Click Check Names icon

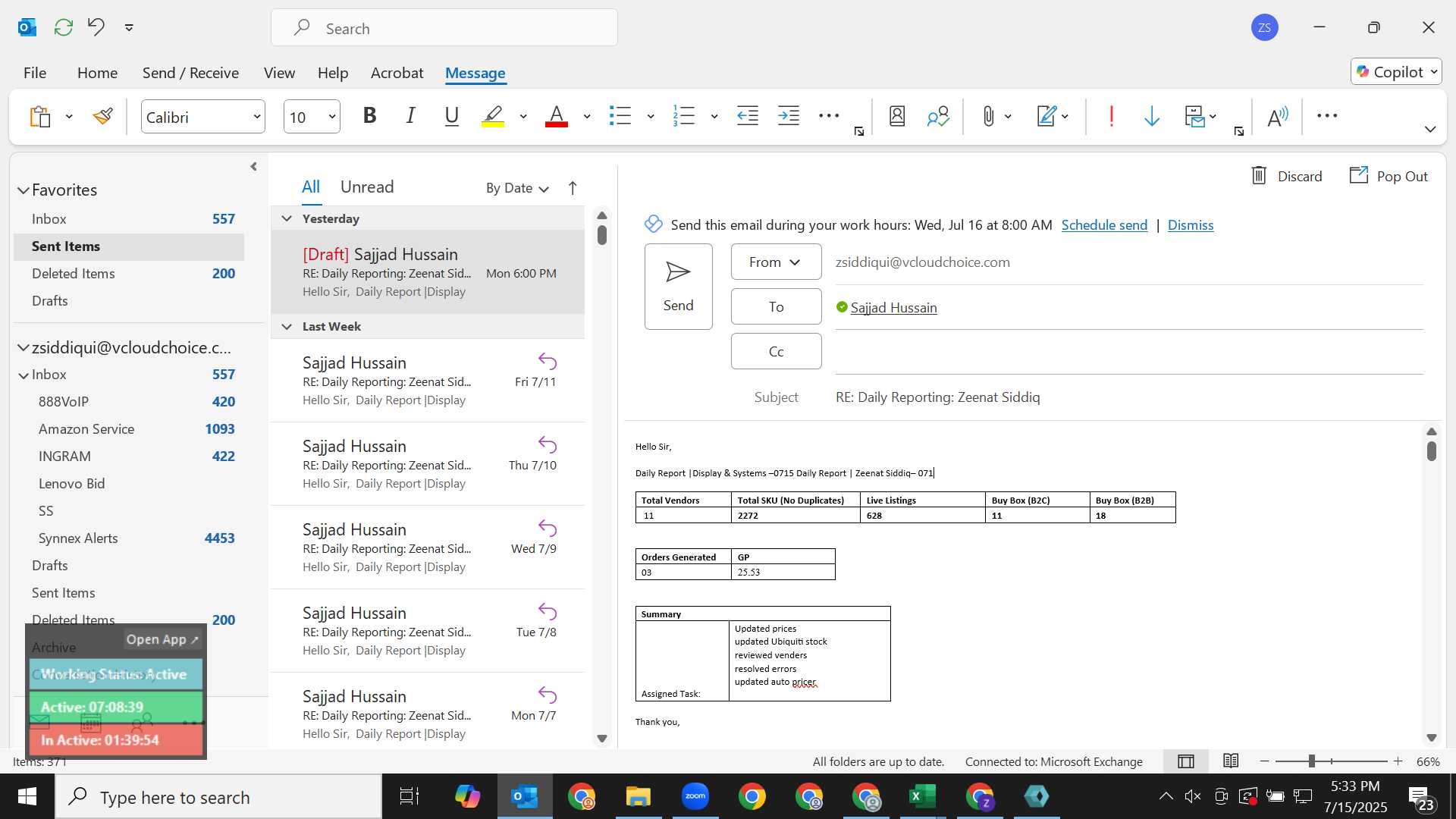click(x=938, y=116)
